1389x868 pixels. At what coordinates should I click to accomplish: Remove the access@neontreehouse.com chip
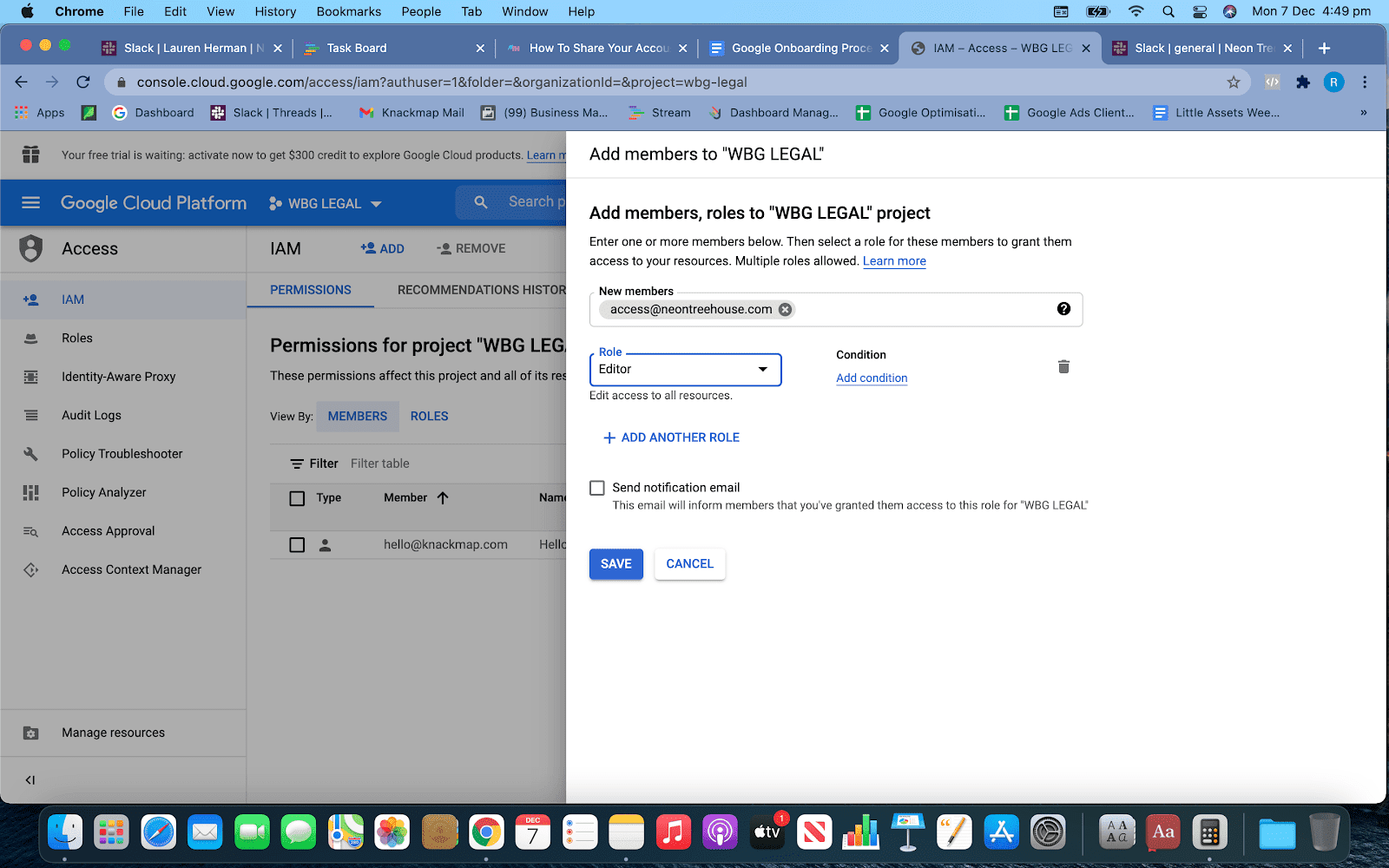(x=785, y=310)
